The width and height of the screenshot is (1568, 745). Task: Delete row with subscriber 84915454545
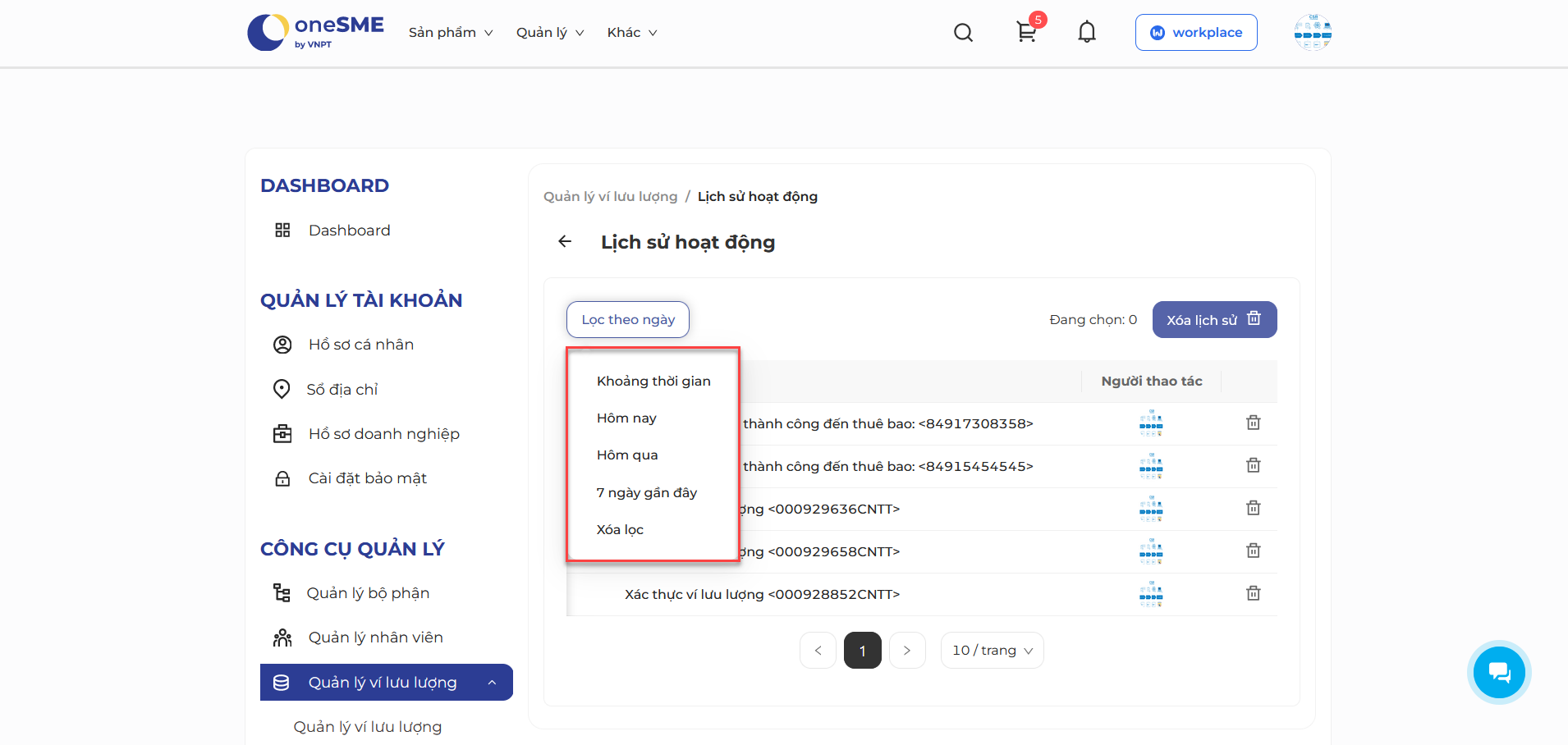pos(1253,465)
